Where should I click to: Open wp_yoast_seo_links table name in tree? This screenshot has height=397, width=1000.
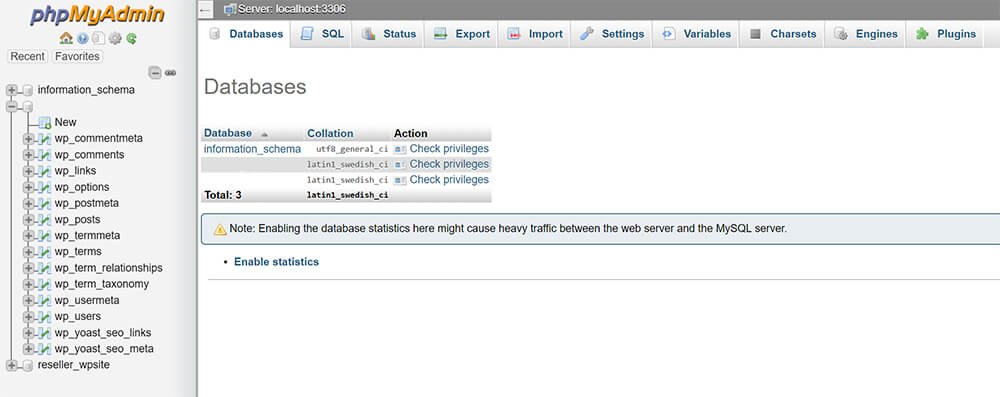click(103, 333)
